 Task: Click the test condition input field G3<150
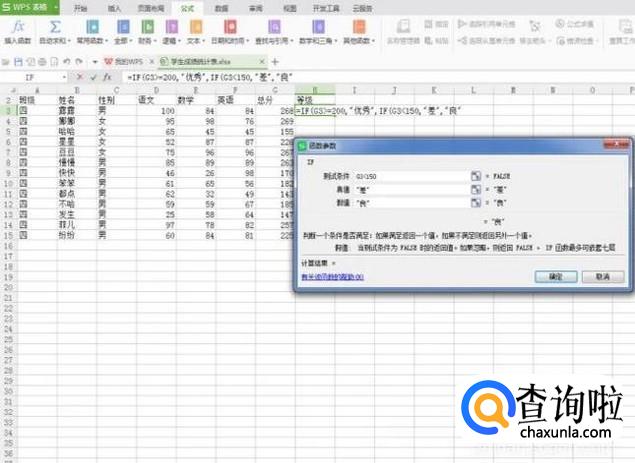(x=412, y=176)
